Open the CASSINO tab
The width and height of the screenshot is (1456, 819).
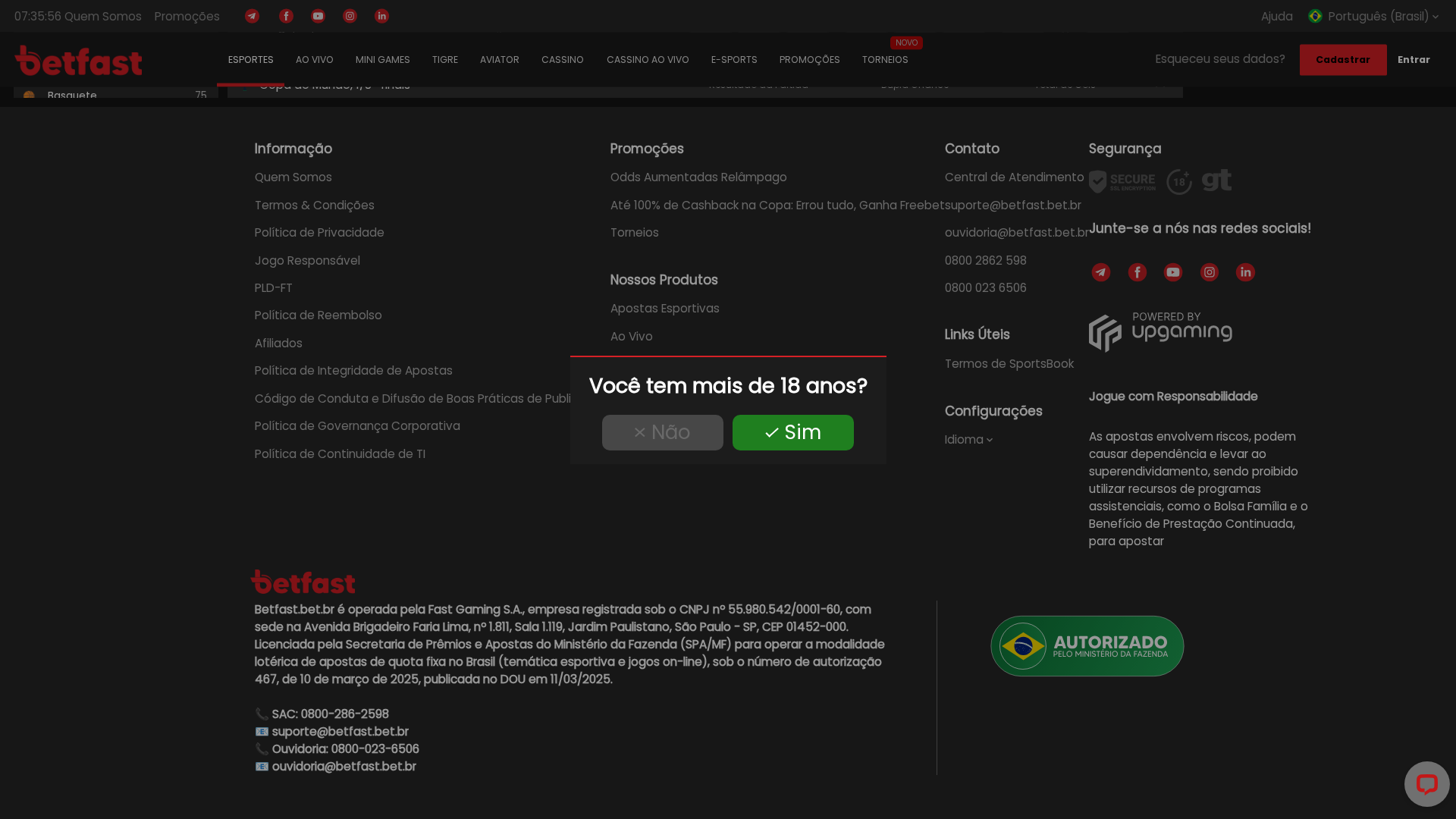coord(563,60)
